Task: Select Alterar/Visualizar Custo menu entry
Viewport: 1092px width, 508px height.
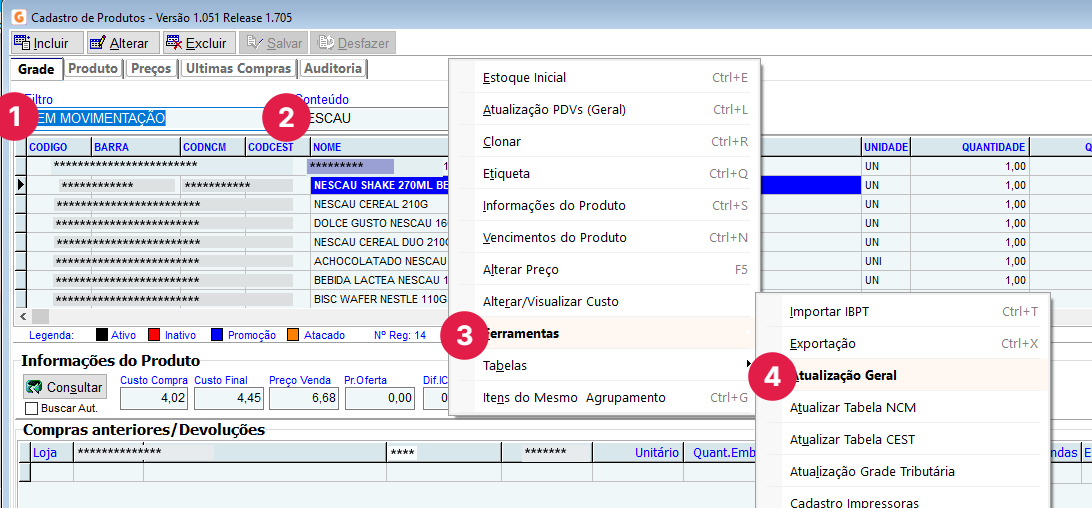Action: pos(604,302)
